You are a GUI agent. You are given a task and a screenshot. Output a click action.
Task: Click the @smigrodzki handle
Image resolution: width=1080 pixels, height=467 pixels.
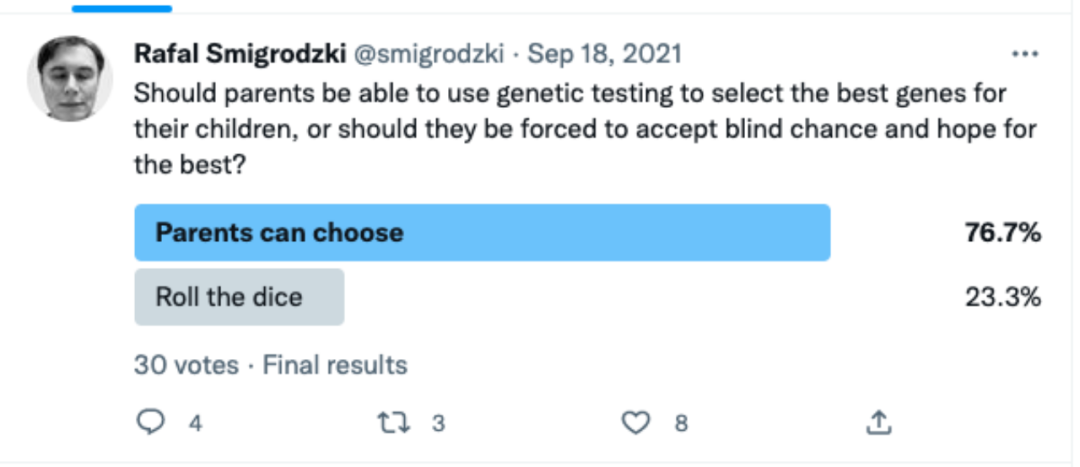(x=429, y=54)
